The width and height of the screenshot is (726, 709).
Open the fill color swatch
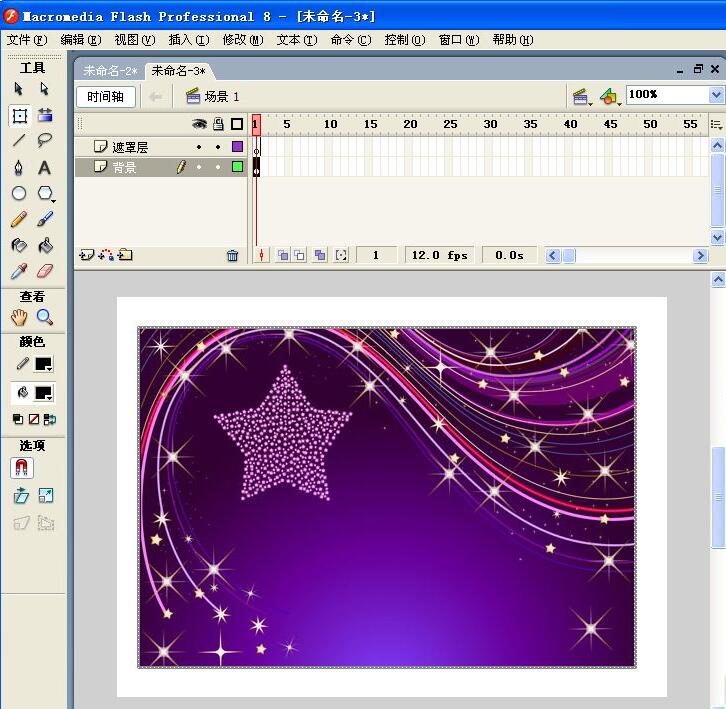[44, 393]
